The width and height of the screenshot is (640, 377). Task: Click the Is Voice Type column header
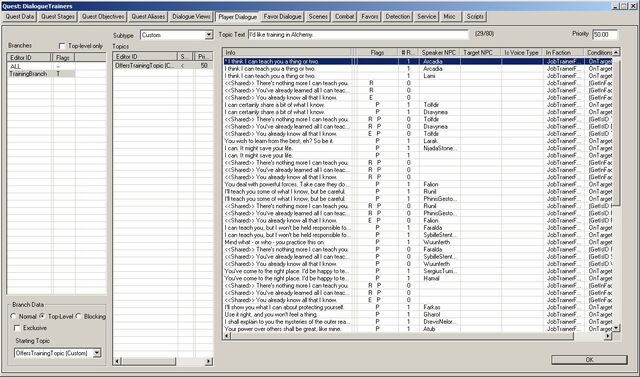[x=522, y=53]
